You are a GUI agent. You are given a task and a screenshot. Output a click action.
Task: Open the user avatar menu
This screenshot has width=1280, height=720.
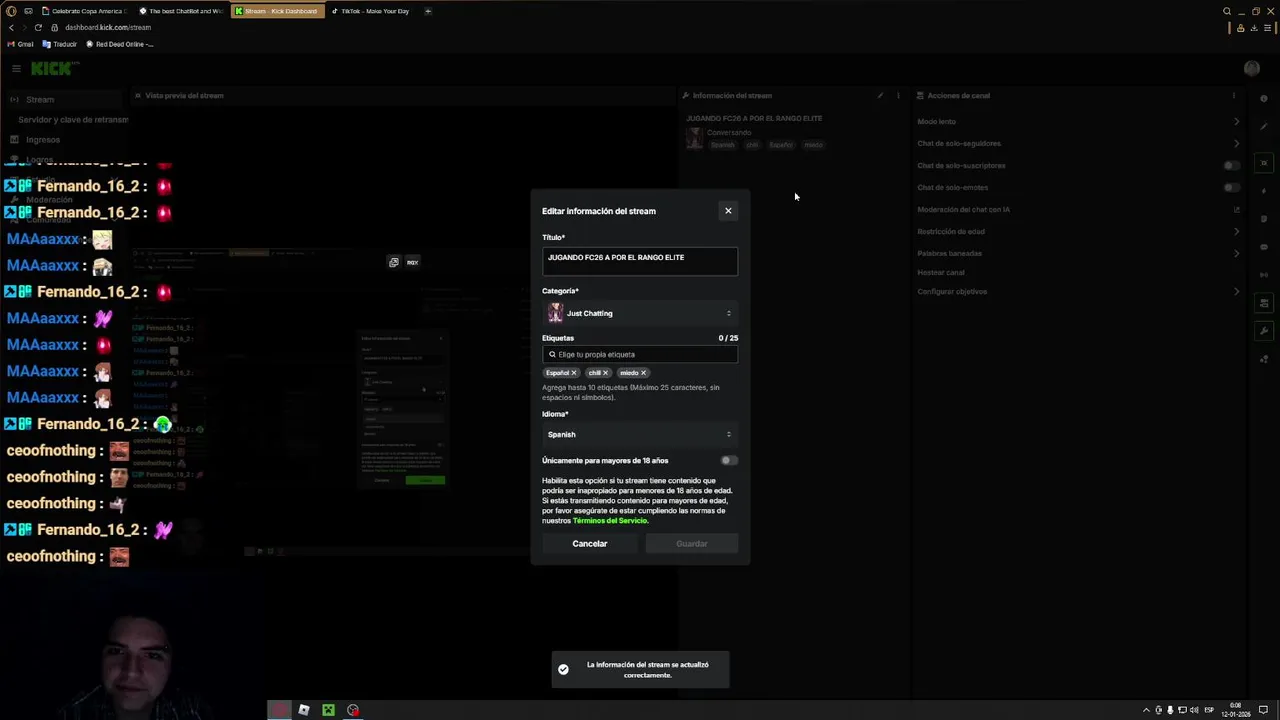(x=1251, y=68)
